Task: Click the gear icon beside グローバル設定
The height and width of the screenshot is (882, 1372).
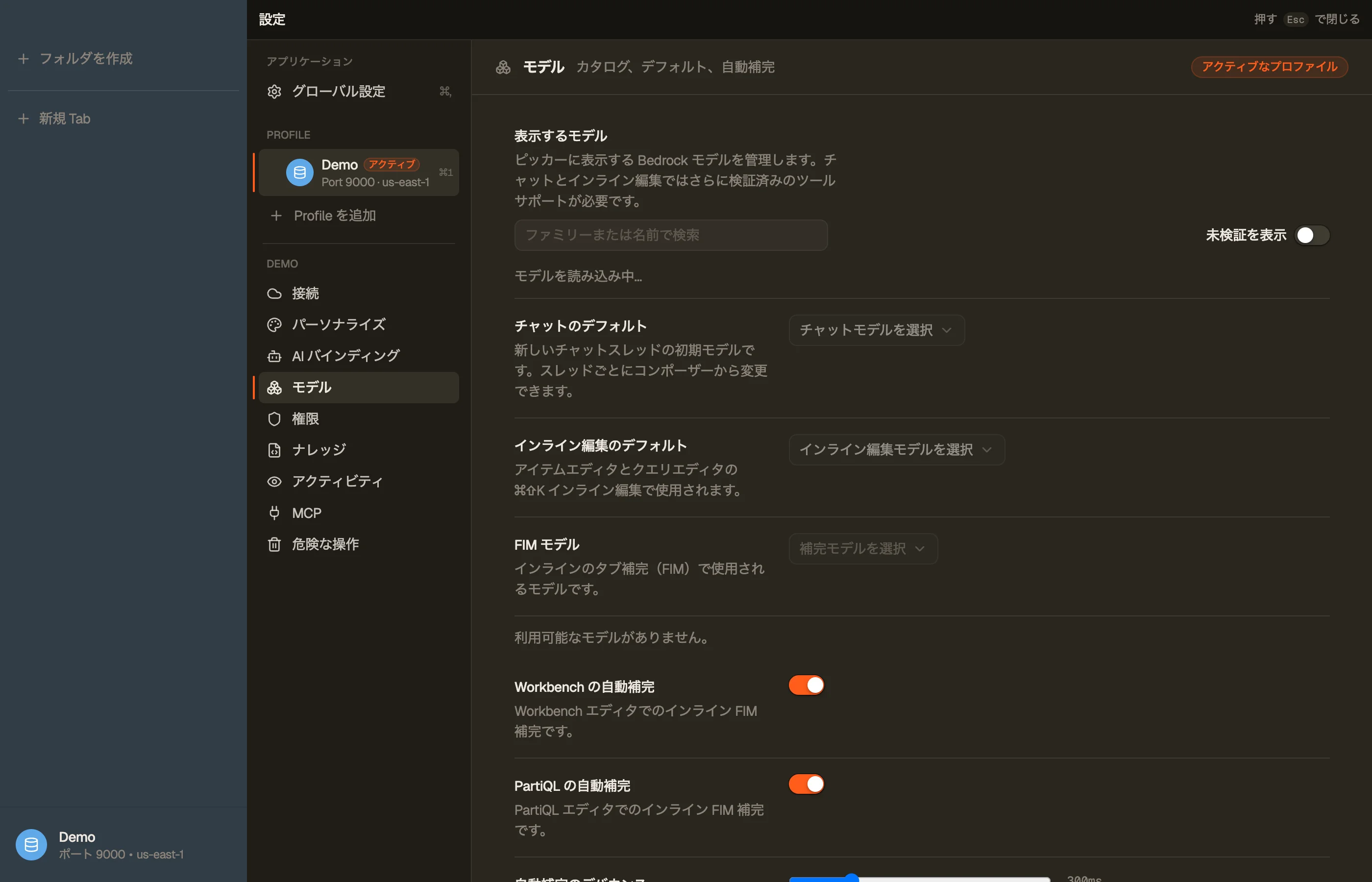Action: pos(274,92)
